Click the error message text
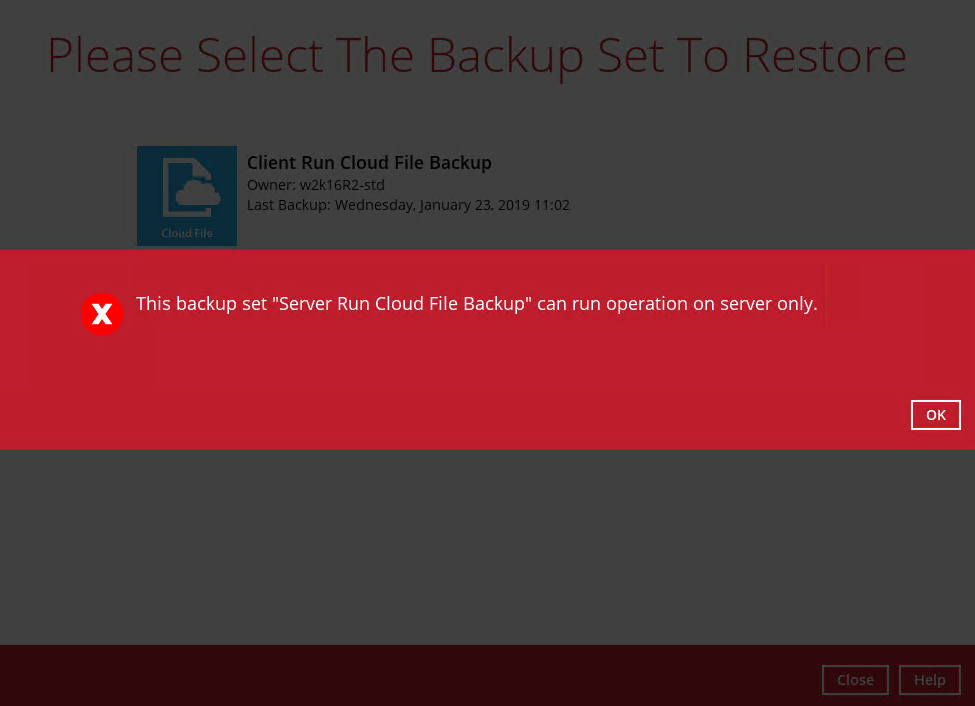Viewport: 975px width, 706px height. [x=476, y=304]
